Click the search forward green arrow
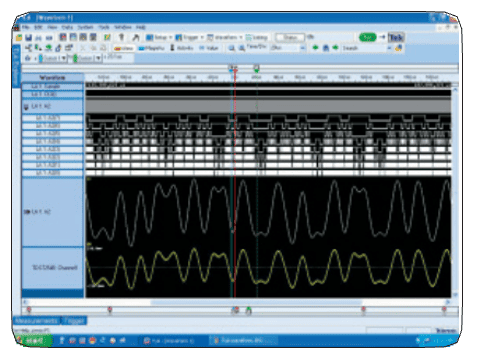The image size is (478, 362). 335,48
